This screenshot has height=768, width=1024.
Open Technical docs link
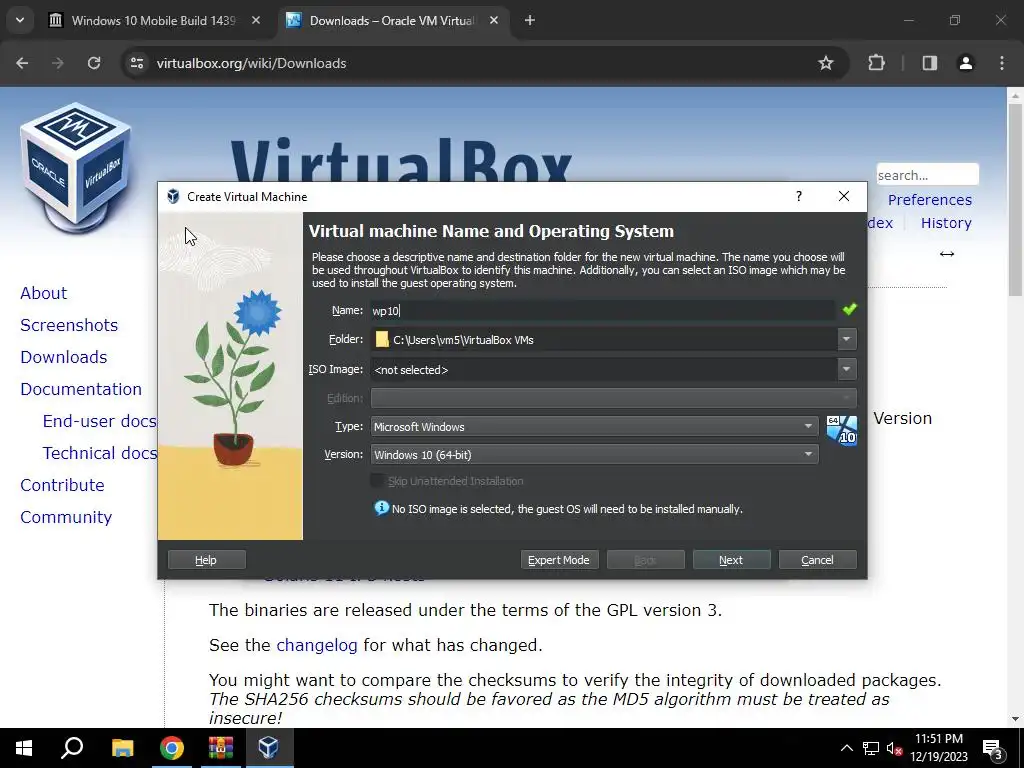pyautogui.click(x=99, y=453)
